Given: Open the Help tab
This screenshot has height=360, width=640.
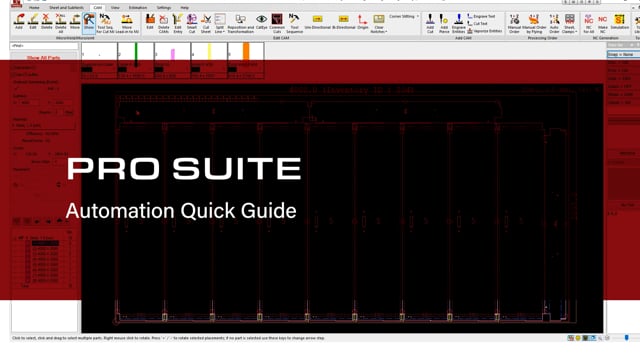Looking at the screenshot, I should [x=184, y=8].
